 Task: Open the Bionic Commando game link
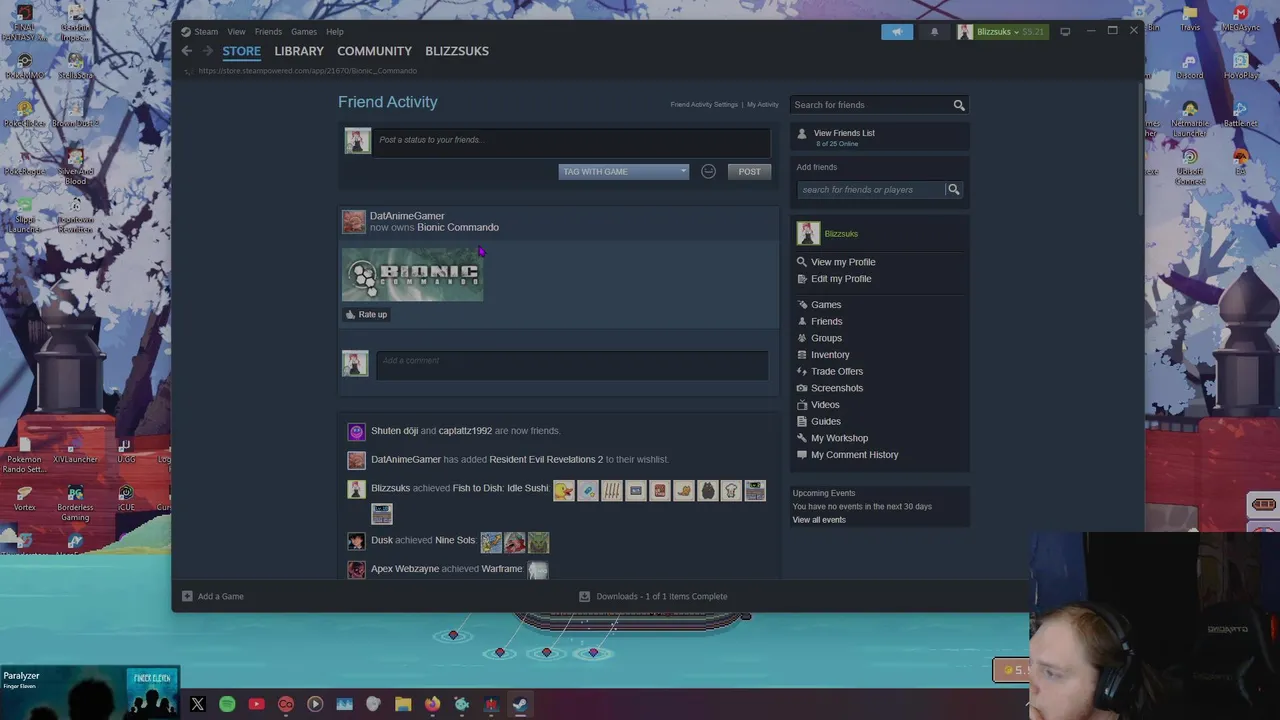click(458, 227)
